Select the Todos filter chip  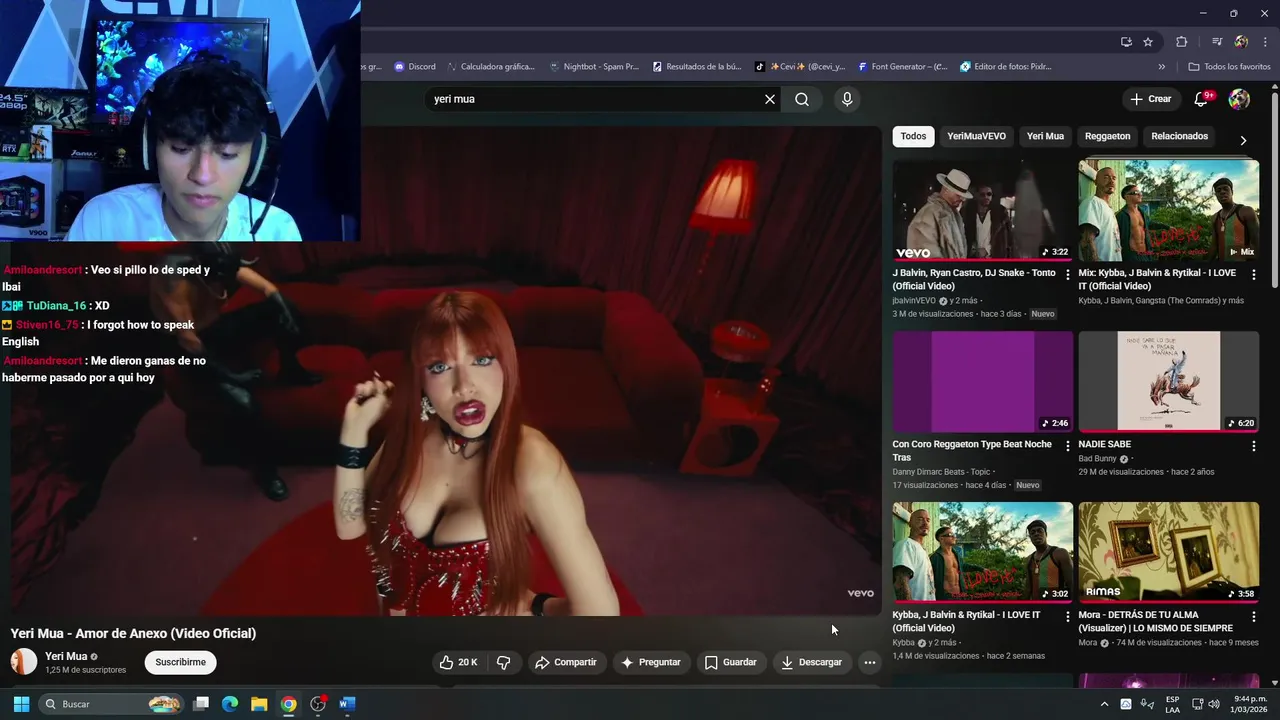(913, 136)
